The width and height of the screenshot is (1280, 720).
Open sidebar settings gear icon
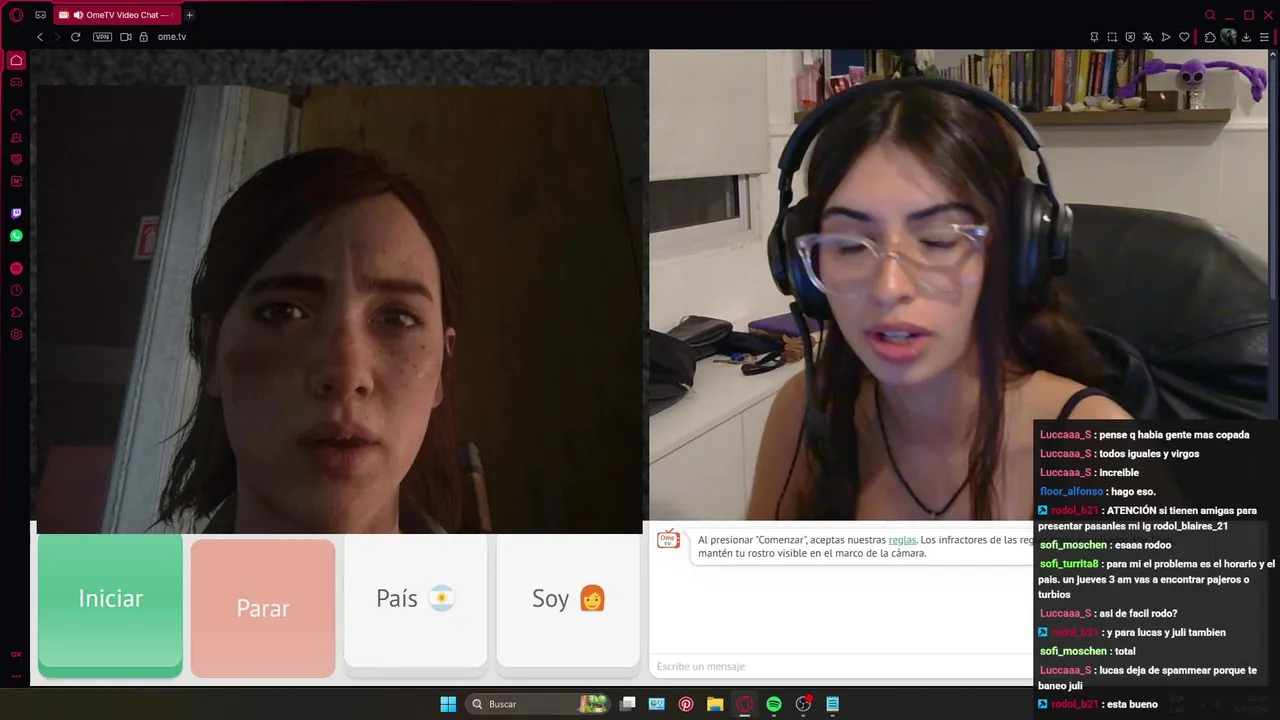[16, 334]
